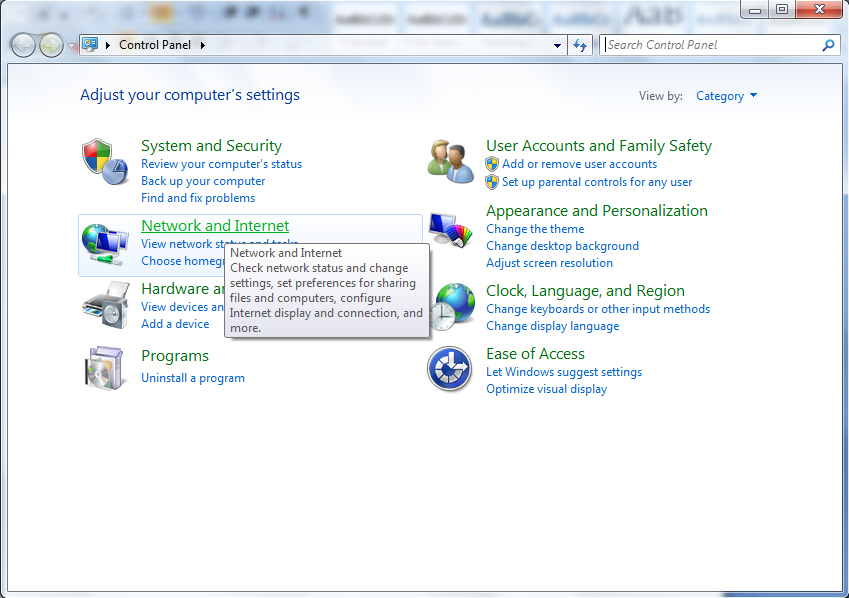Open the Clock, Language, Region globe icon
Viewport: 849px width, 598px height.
453,307
